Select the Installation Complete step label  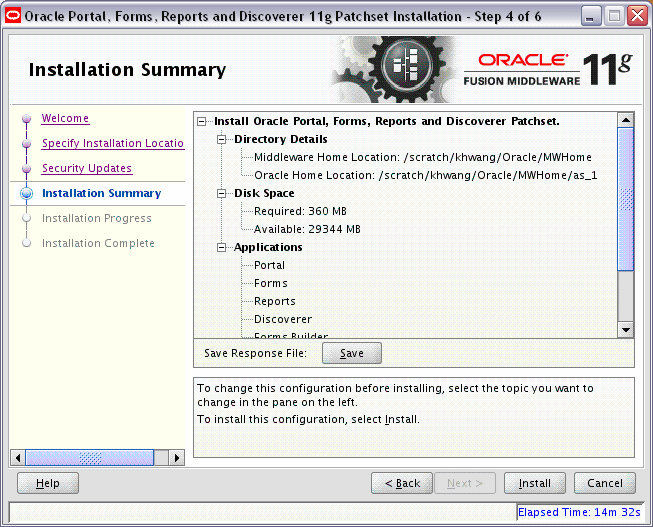pyautogui.click(x=98, y=243)
